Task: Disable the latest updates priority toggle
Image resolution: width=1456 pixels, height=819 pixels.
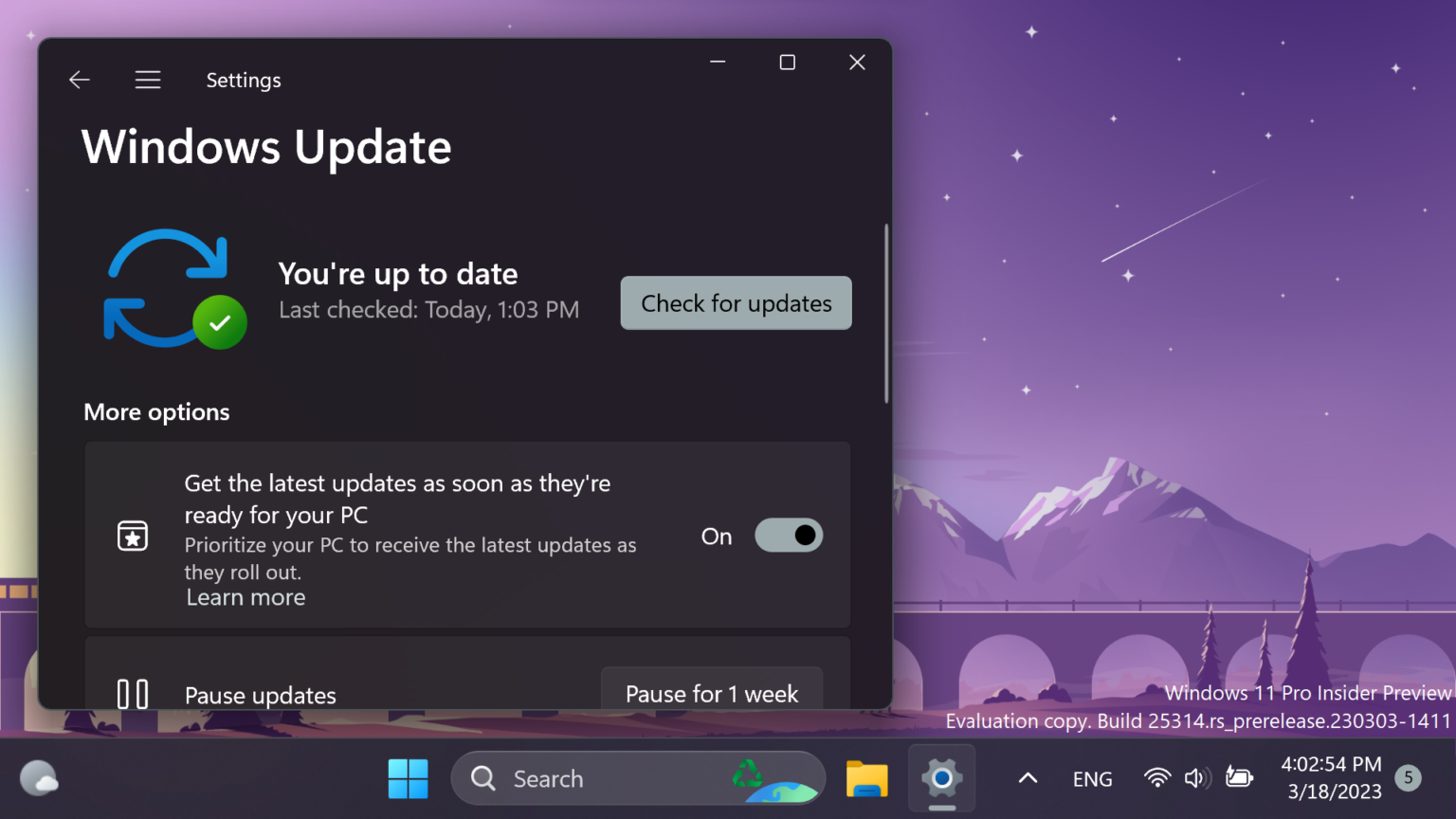Action: pos(788,535)
